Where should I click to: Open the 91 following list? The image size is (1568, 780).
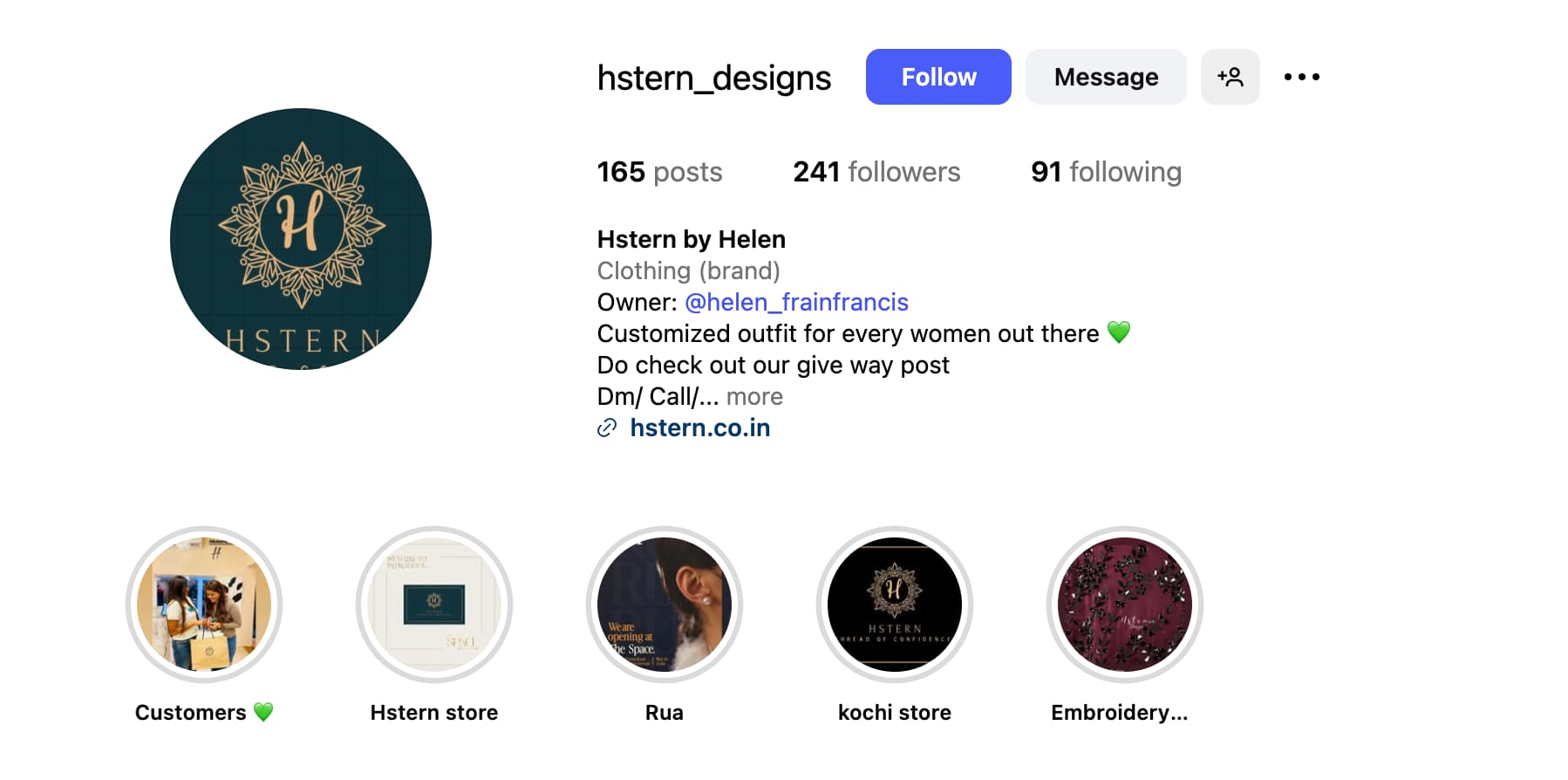click(x=1106, y=172)
